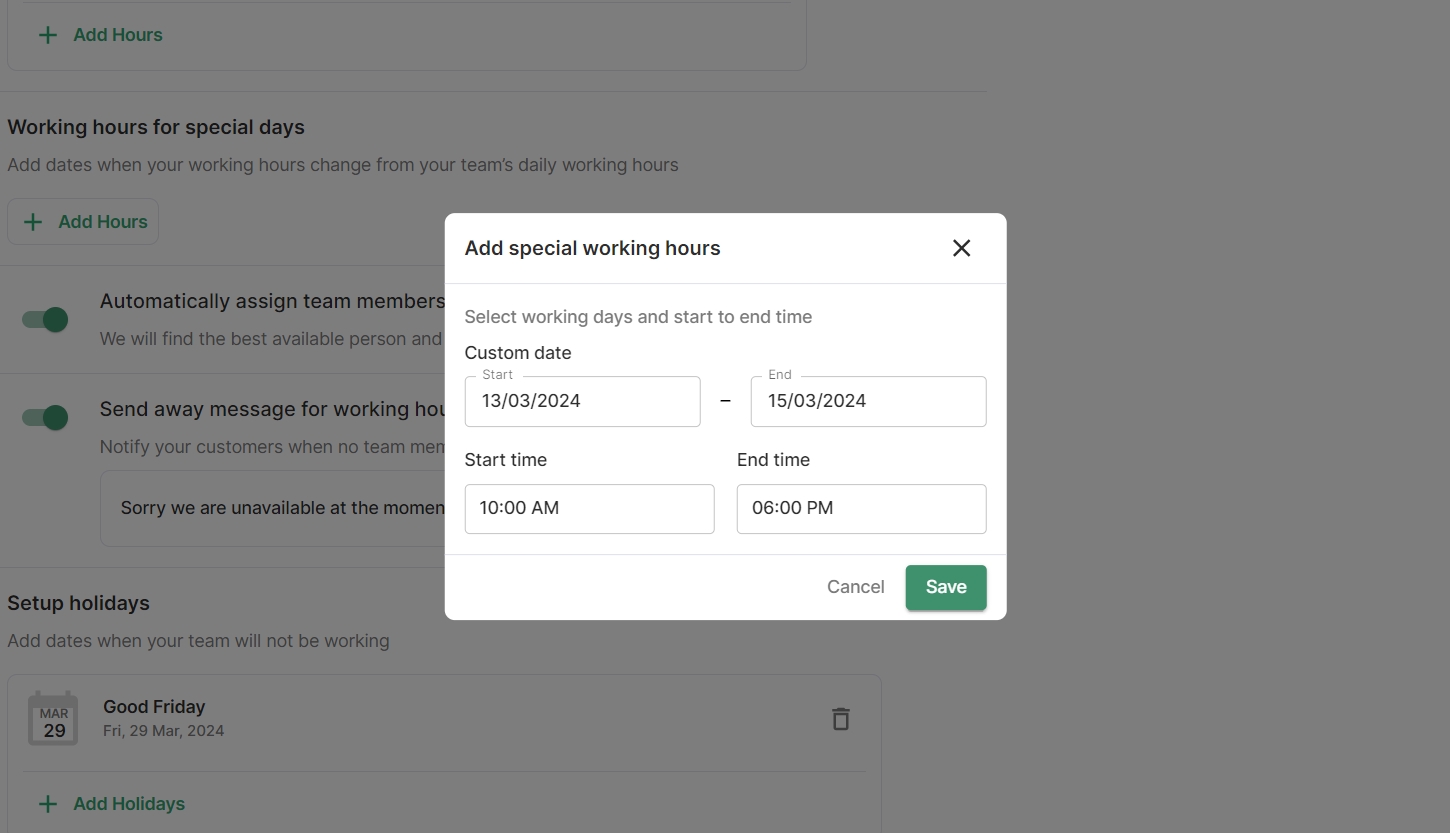Click the plus icon in topmost Add Hours
This screenshot has height=833, width=1450.
[47, 35]
